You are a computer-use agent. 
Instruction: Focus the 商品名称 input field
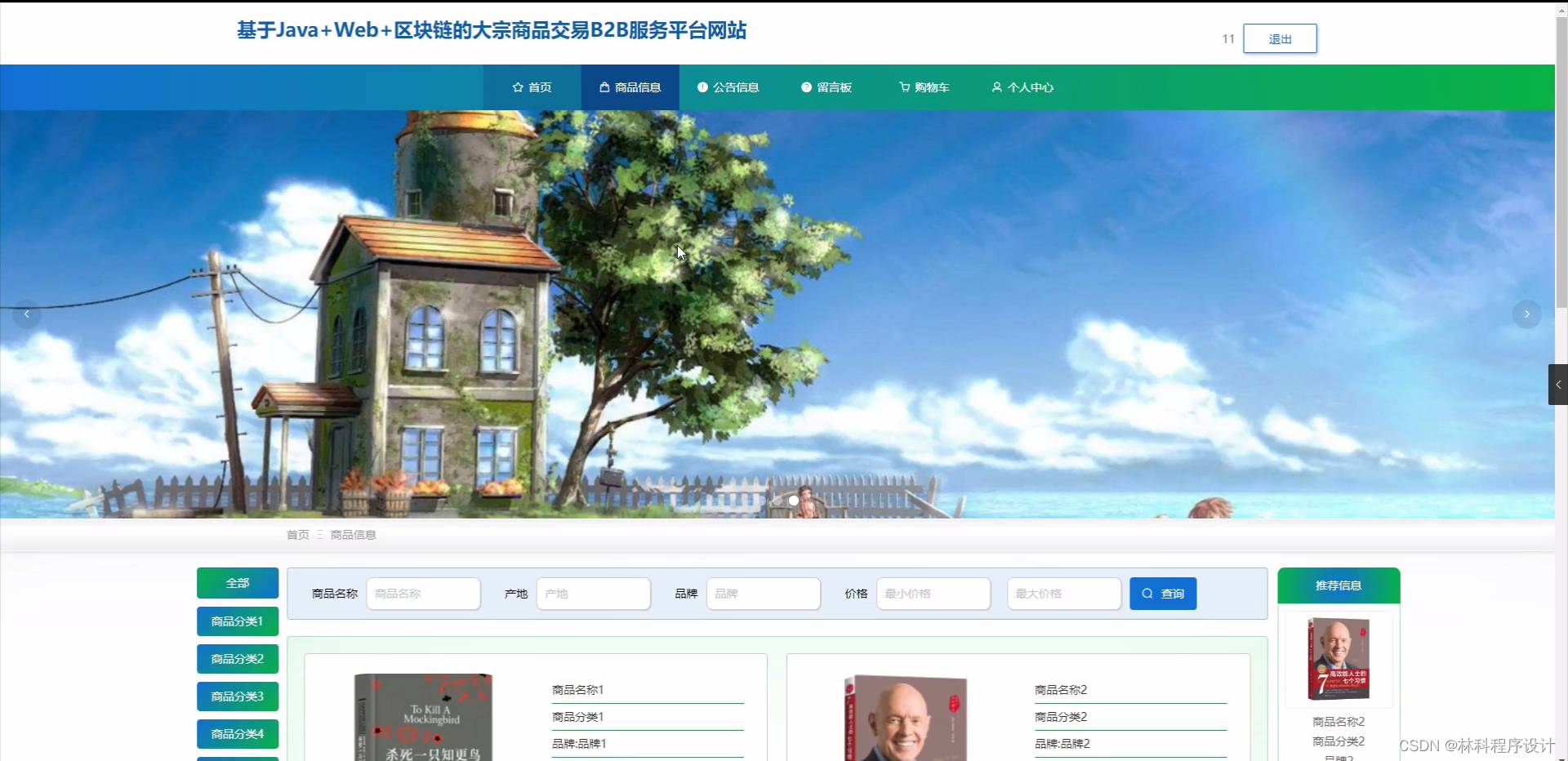[x=424, y=594]
